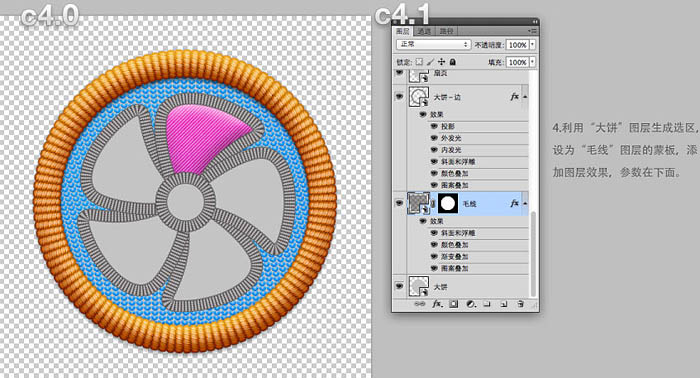Toggle visibility of the 毛线 layer

[x=399, y=204]
